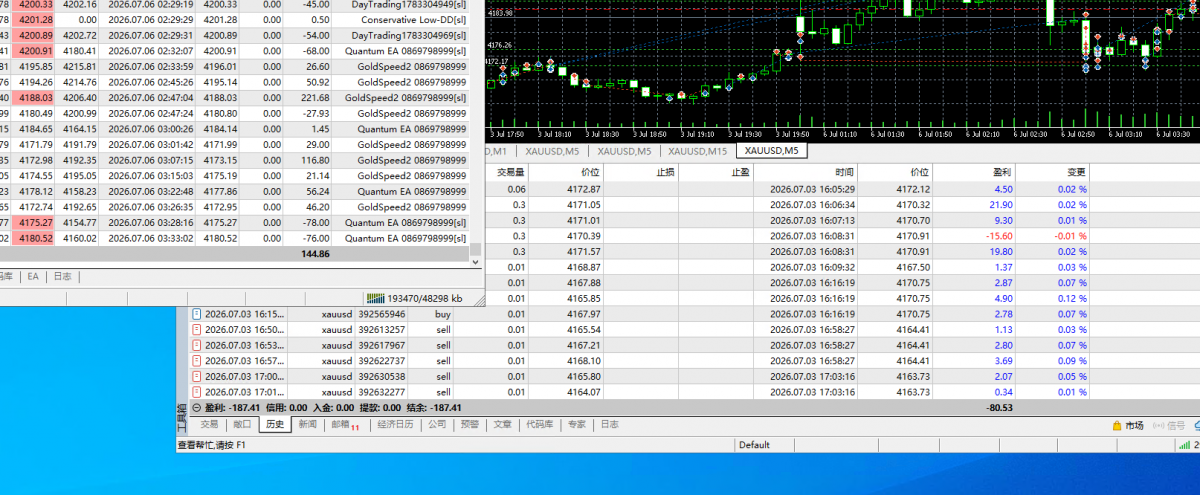
Task: Click the buy order icon of 2026.07.03 16:15 row
Action: [x=197, y=314]
